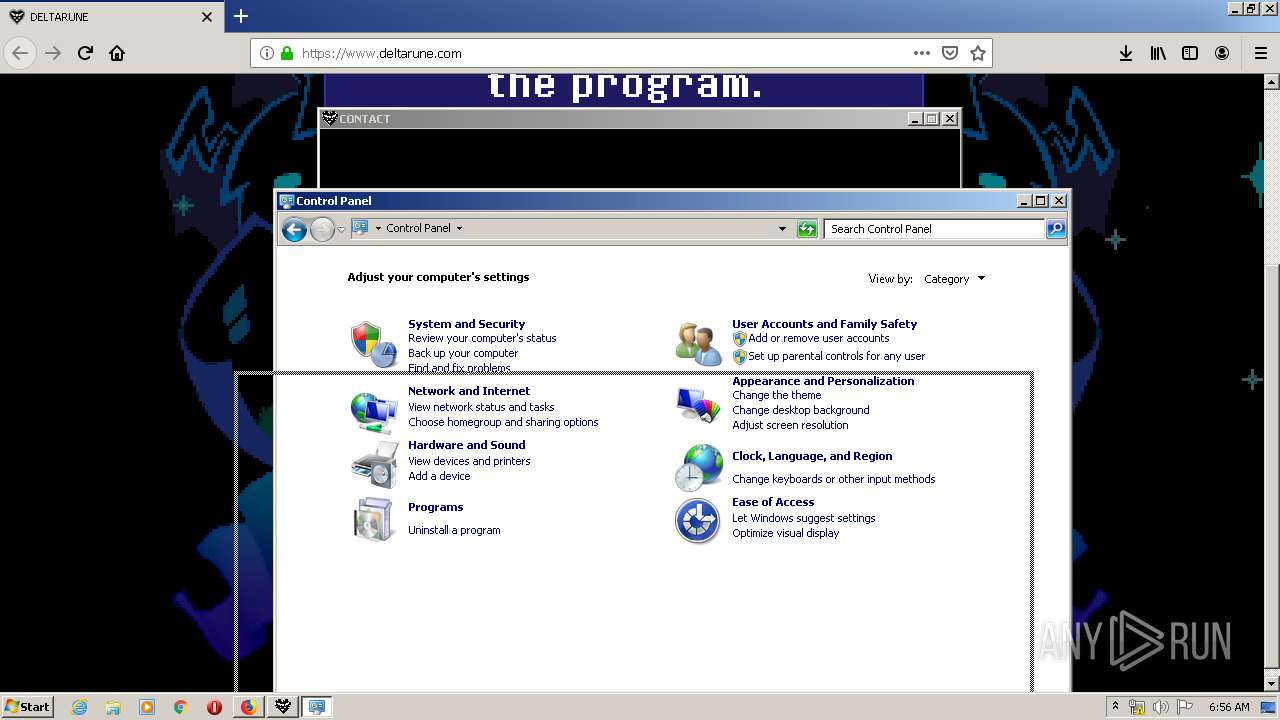This screenshot has height=720, width=1280.
Task: Expand breadcrumb arrow before Control Panel
Action: pyautogui.click(x=378, y=229)
